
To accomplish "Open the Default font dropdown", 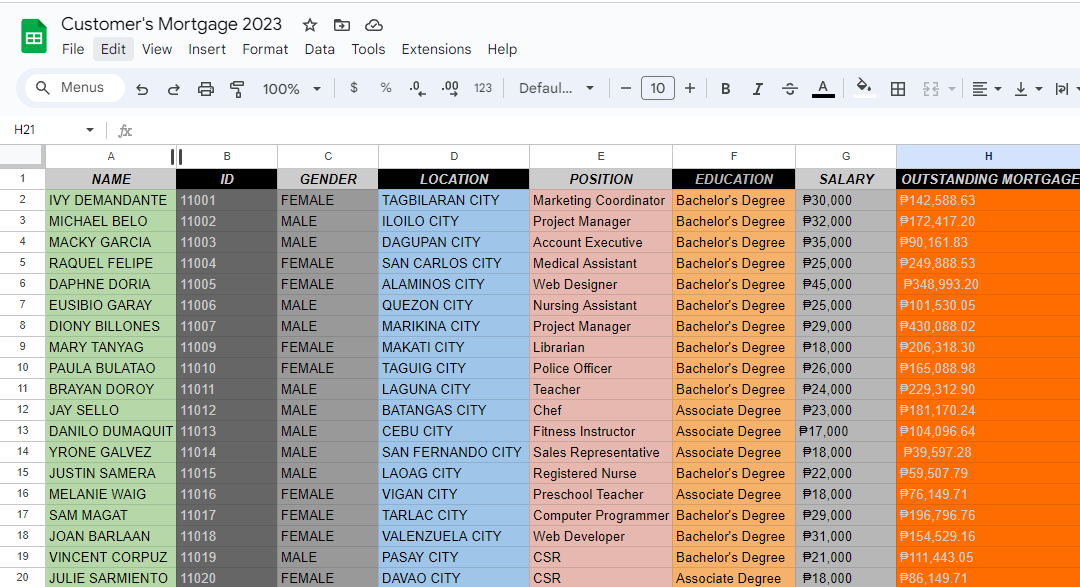I will [556, 88].
